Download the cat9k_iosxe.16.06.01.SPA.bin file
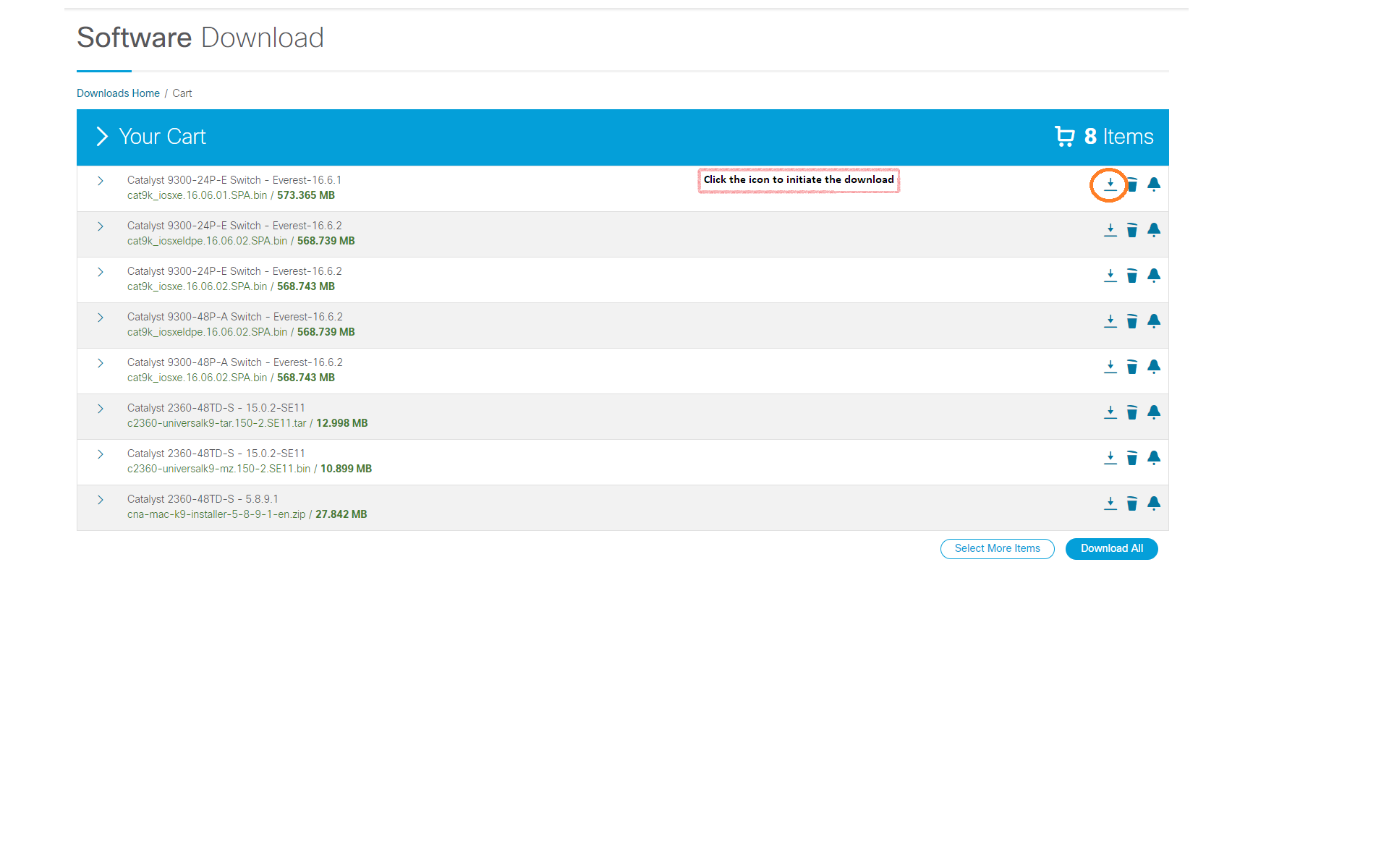Image resolution: width=1389 pixels, height=868 pixels. (1110, 185)
